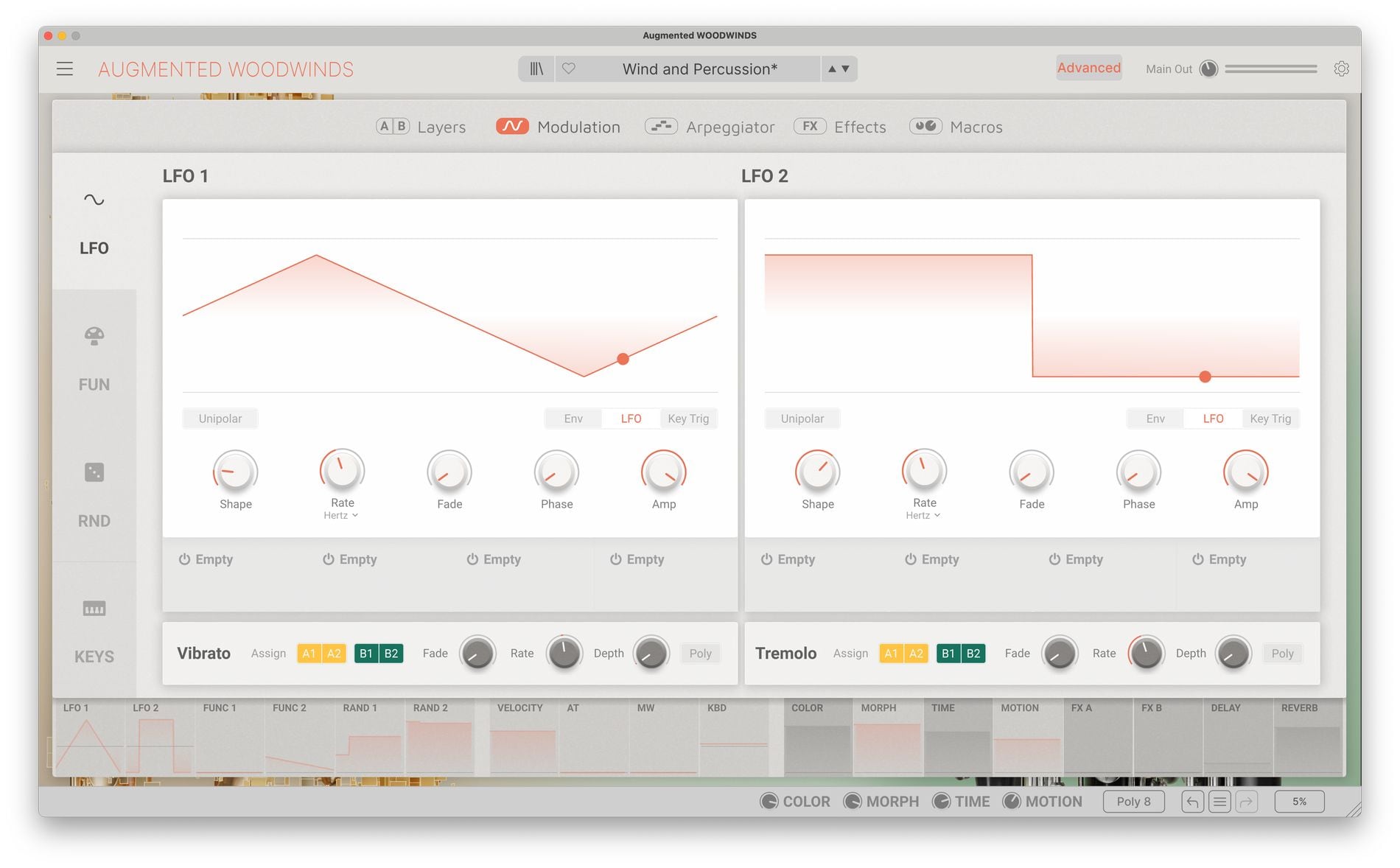Toggle Unipolar for LFO 1
The width and height of the screenshot is (1400, 868).
(x=220, y=419)
